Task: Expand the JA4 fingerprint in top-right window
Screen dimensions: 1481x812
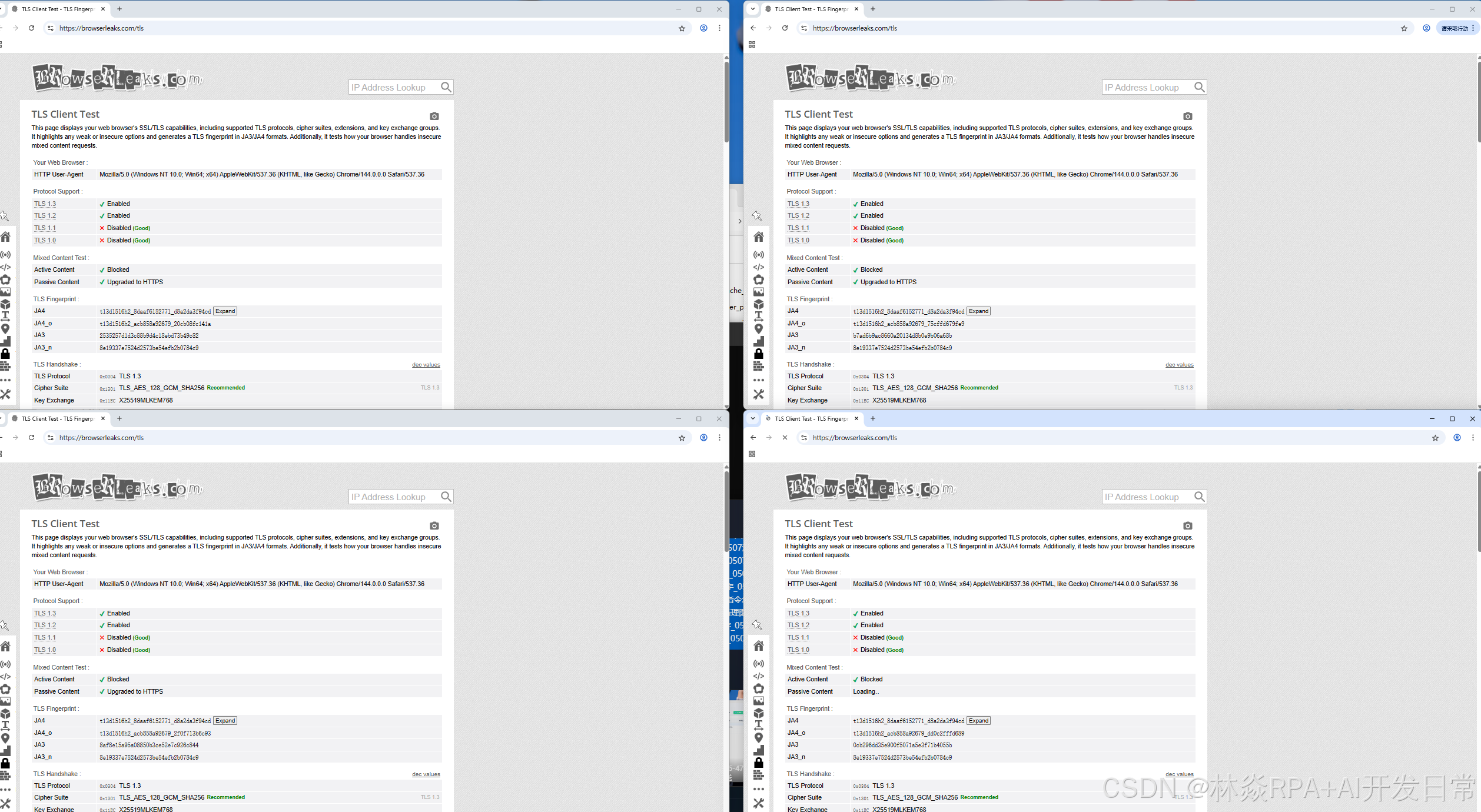Action: (978, 311)
